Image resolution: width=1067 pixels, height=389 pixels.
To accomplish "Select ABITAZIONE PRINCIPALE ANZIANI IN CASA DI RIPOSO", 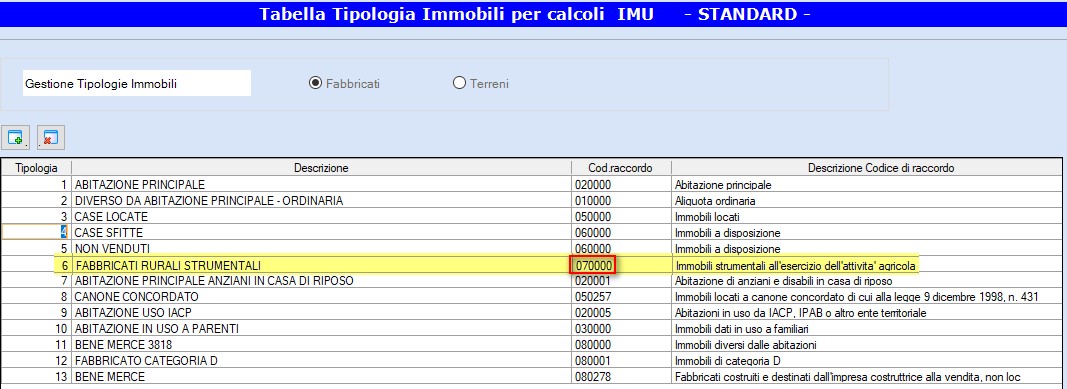I will 321,281.
